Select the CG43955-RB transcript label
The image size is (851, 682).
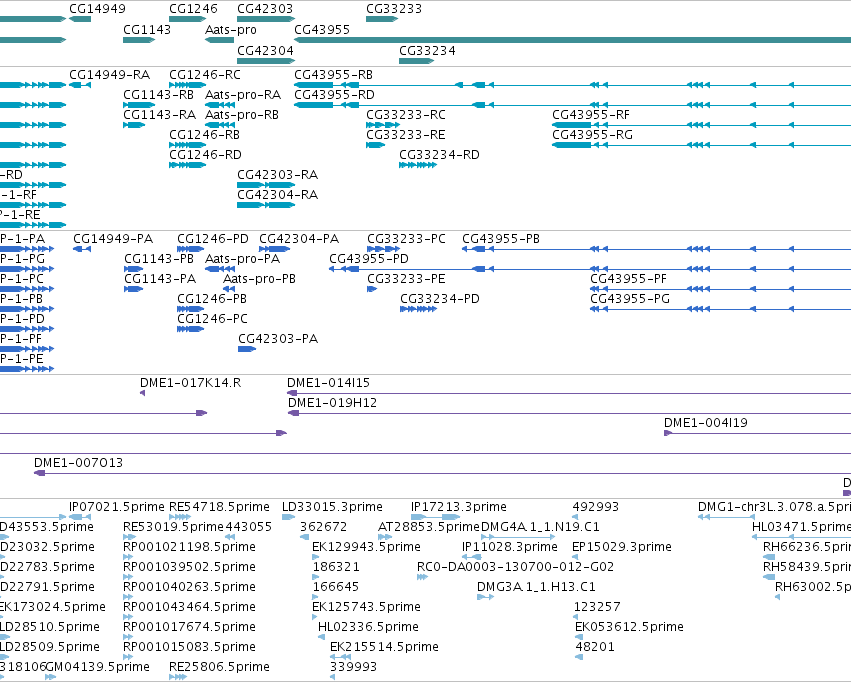coord(334,74)
